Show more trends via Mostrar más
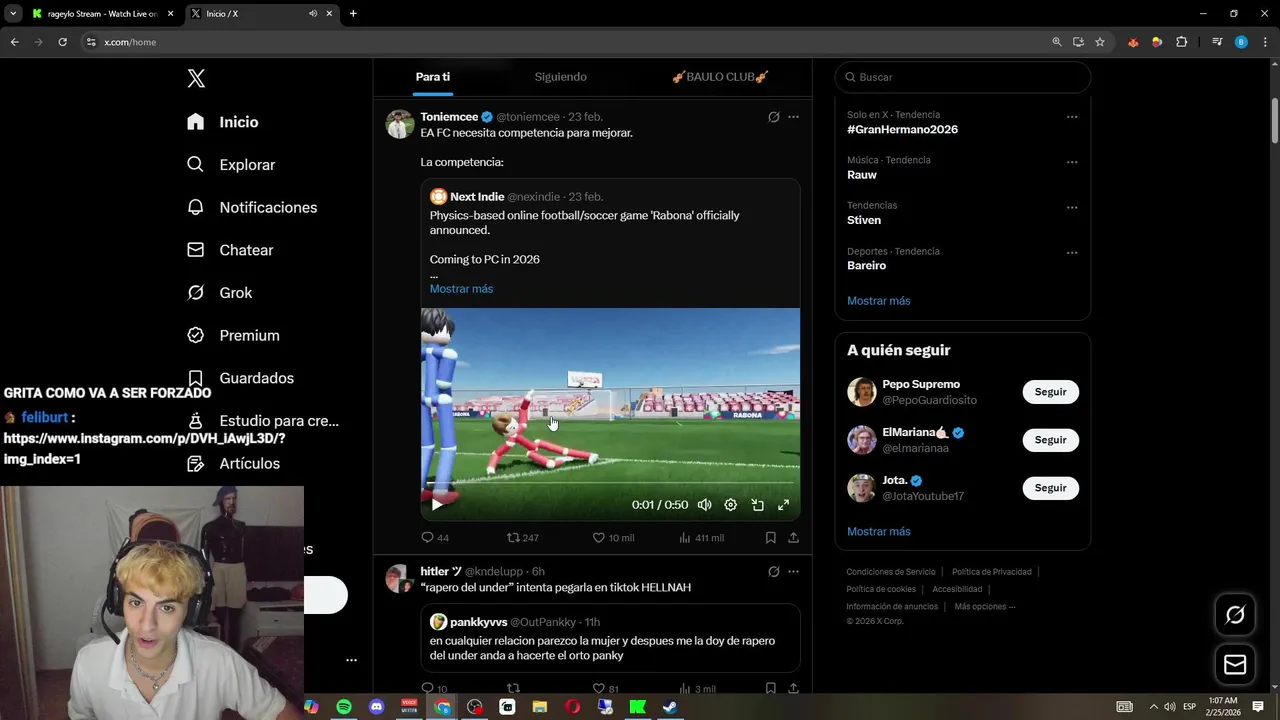Image resolution: width=1280 pixels, height=720 pixels. tap(879, 301)
